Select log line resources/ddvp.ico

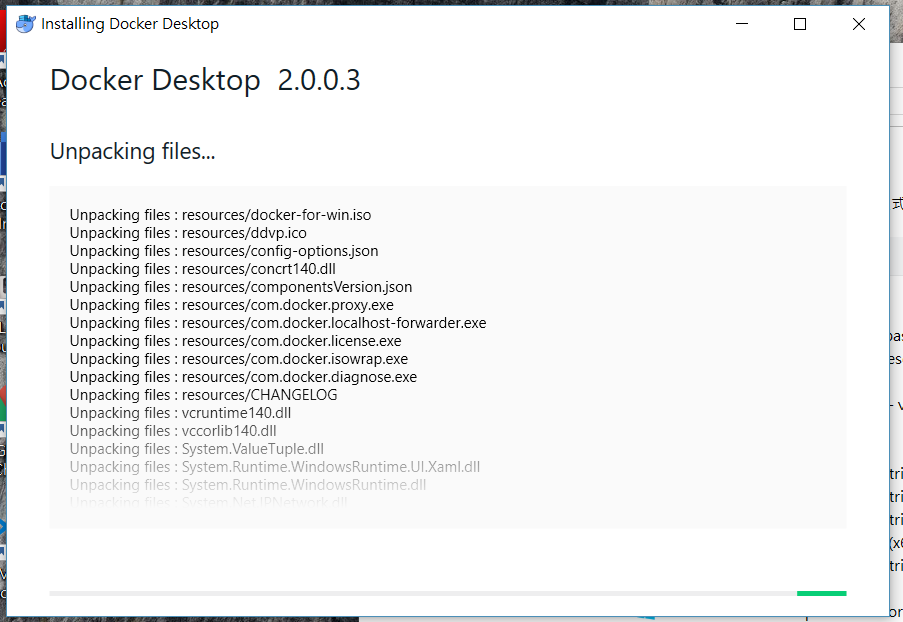[x=188, y=233]
